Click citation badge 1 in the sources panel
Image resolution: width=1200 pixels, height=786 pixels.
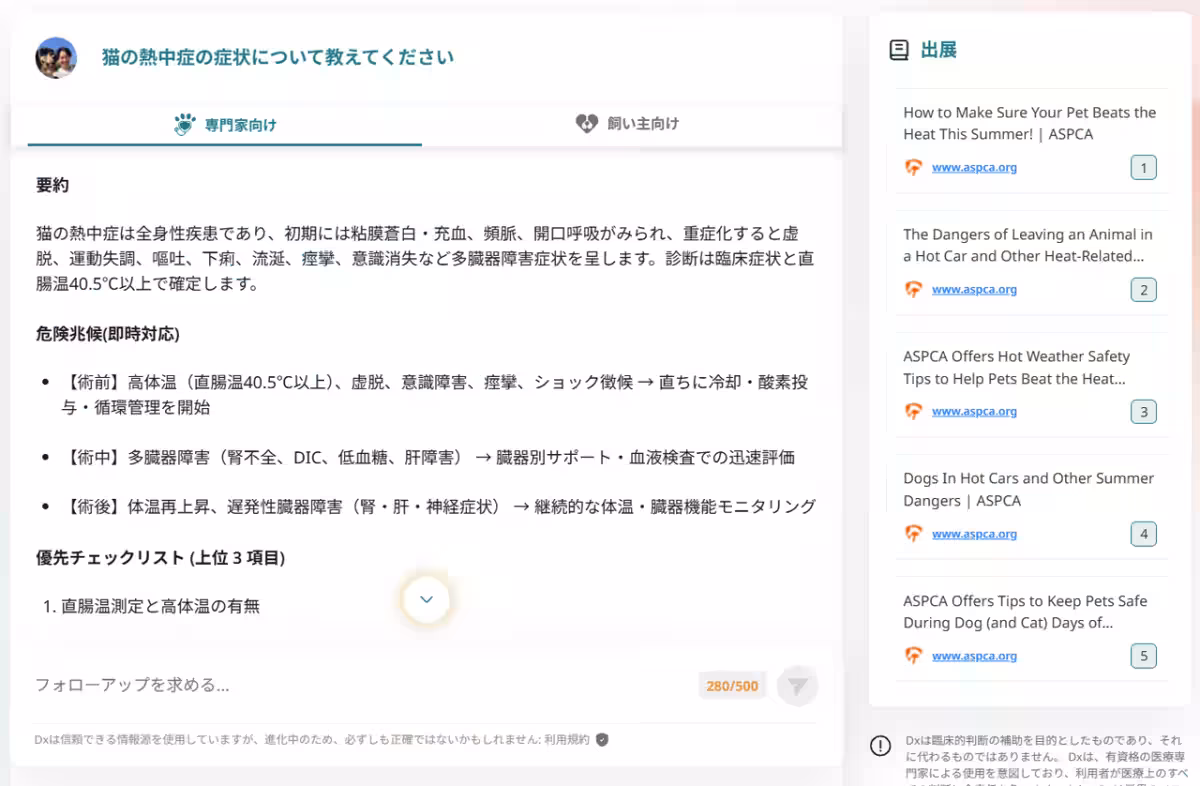tap(1143, 167)
